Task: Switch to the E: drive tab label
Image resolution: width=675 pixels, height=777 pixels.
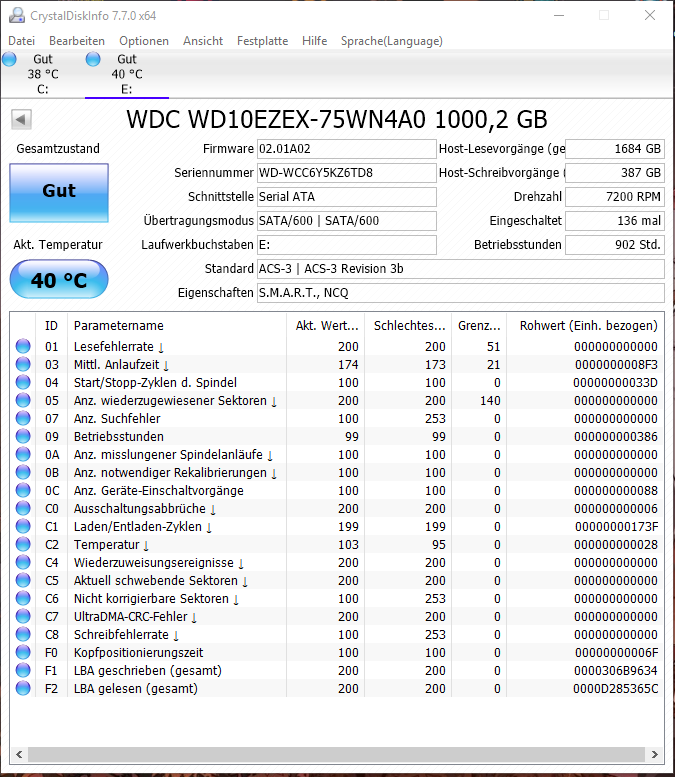Action: pos(126,89)
